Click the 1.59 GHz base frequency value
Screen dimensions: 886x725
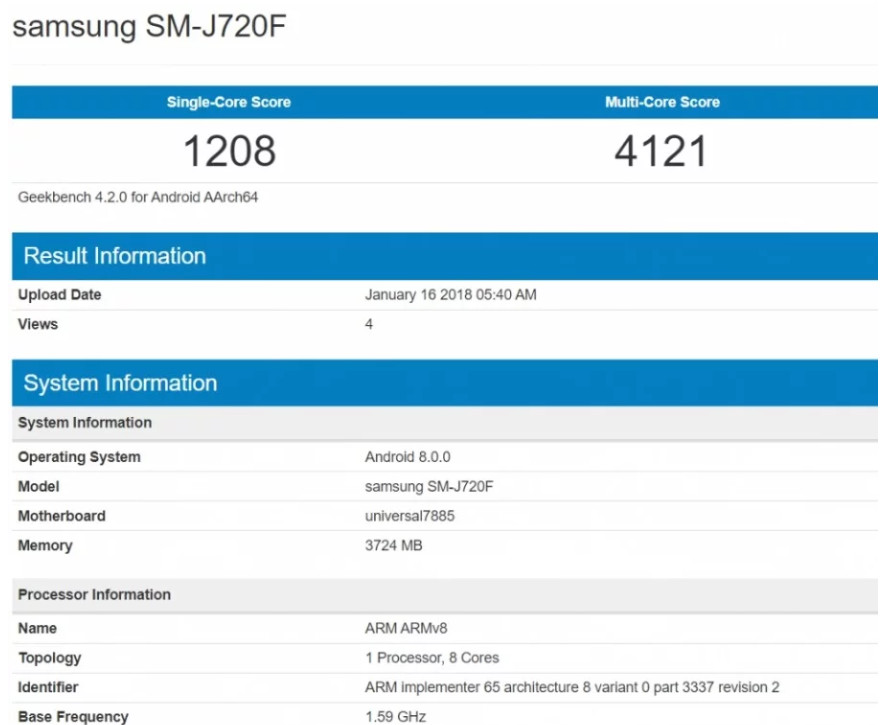(395, 716)
